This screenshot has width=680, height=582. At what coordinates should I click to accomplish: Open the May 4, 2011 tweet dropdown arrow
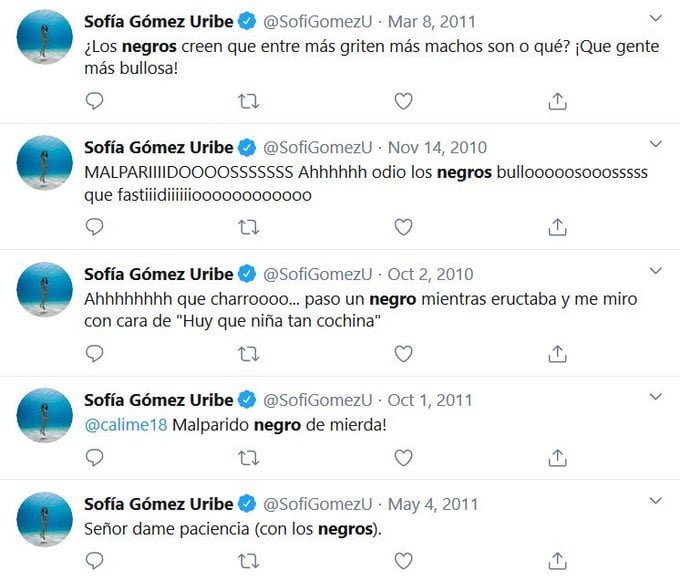(655, 499)
